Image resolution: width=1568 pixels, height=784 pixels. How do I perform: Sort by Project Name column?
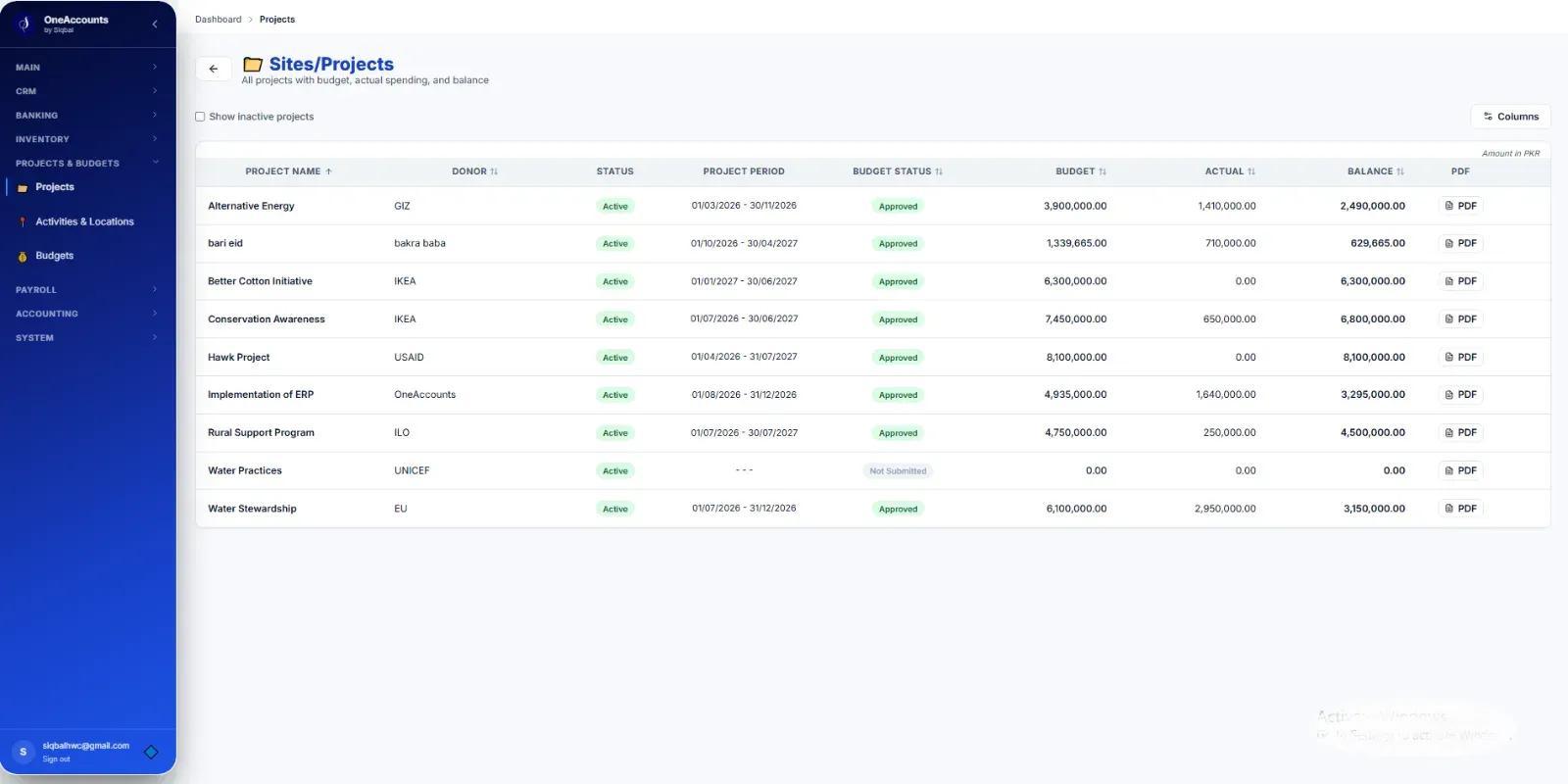point(288,171)
